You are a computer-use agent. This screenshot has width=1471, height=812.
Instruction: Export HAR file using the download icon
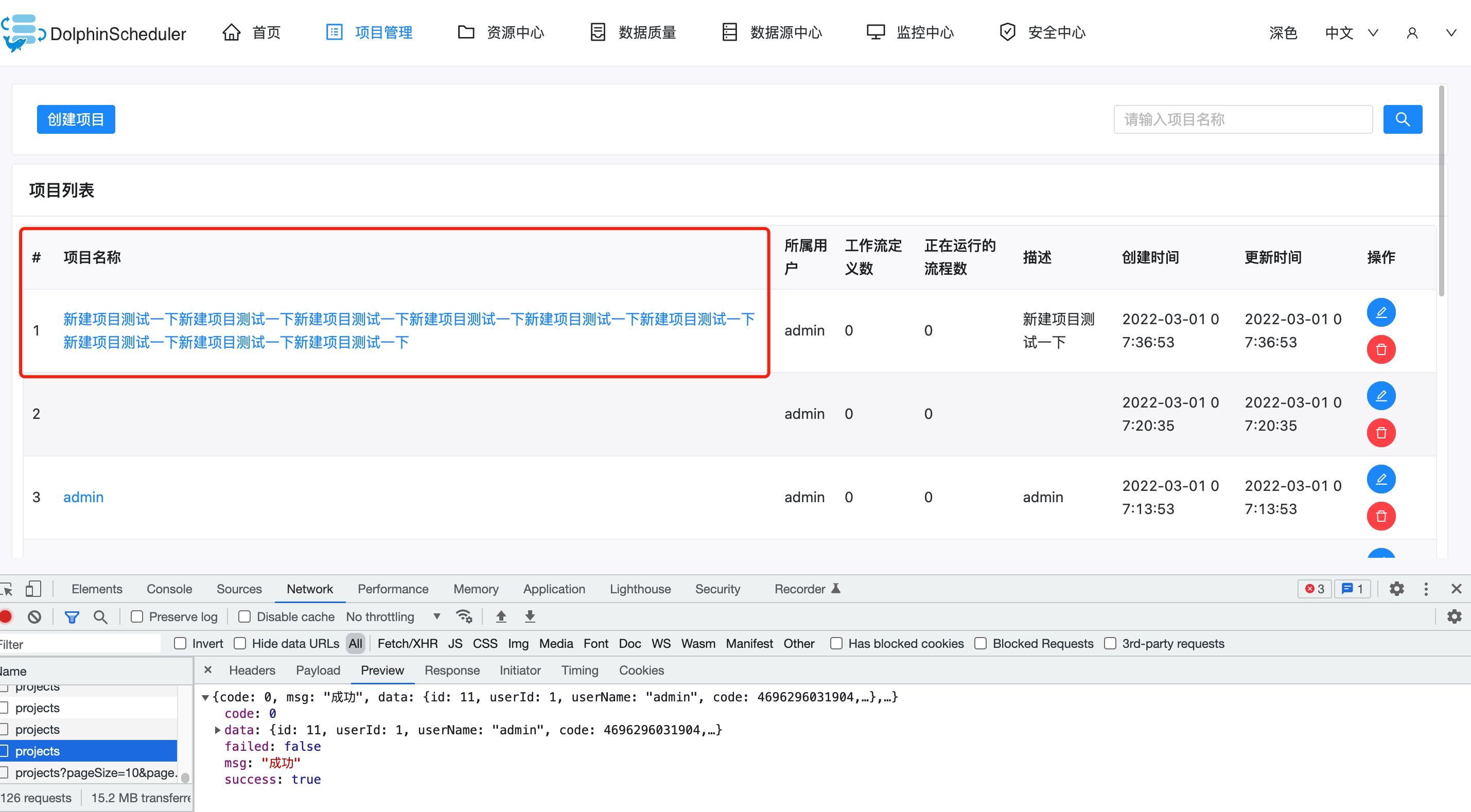point(529,616)
